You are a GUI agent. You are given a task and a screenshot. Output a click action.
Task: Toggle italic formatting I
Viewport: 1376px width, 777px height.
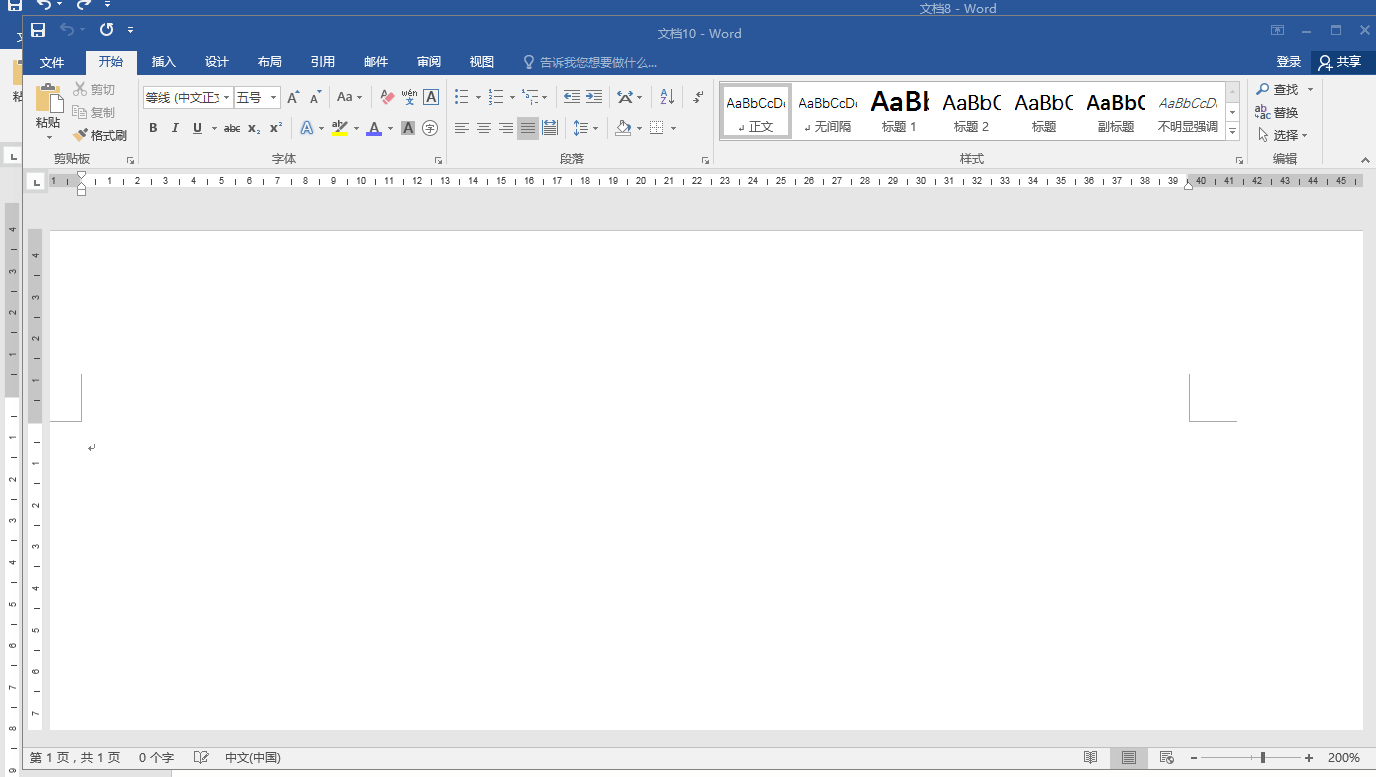pyautogui.click(x=175, y=128)
